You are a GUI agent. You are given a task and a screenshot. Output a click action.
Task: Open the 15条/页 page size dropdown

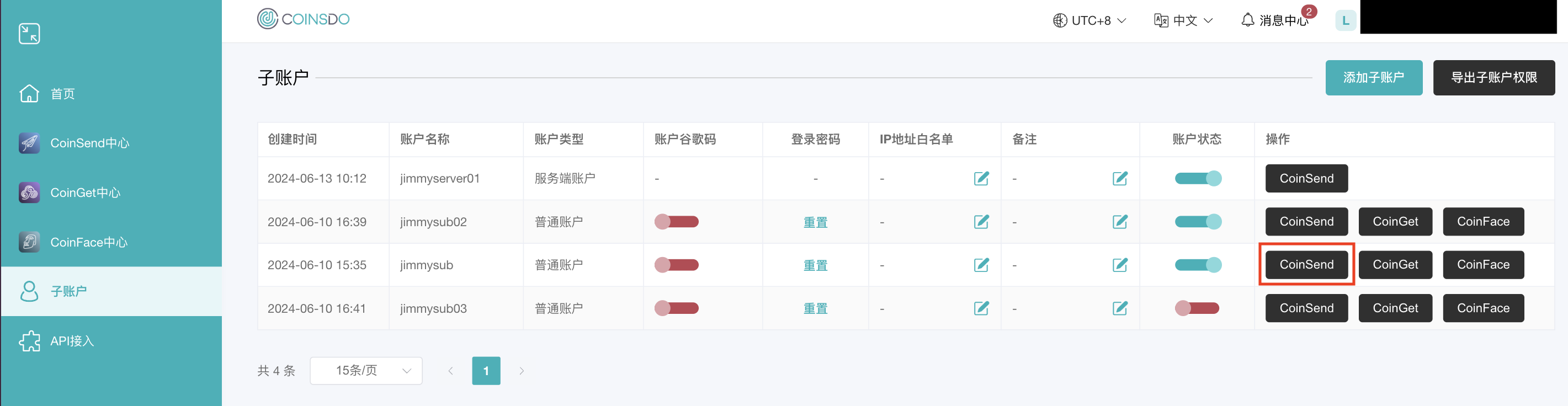[x=366, y=371]
